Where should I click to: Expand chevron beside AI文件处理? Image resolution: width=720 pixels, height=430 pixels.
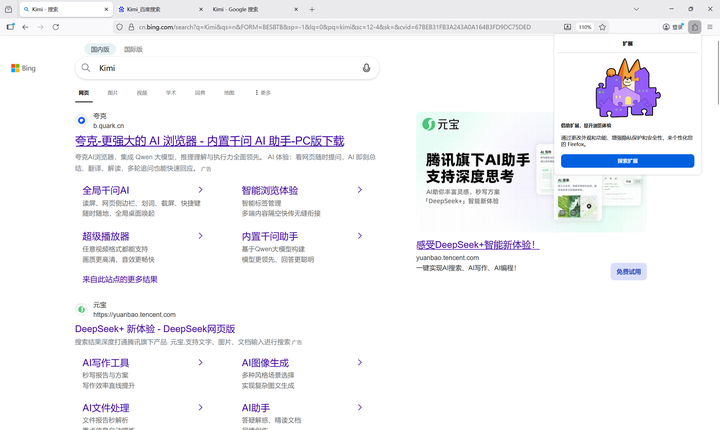coord(200,407)
